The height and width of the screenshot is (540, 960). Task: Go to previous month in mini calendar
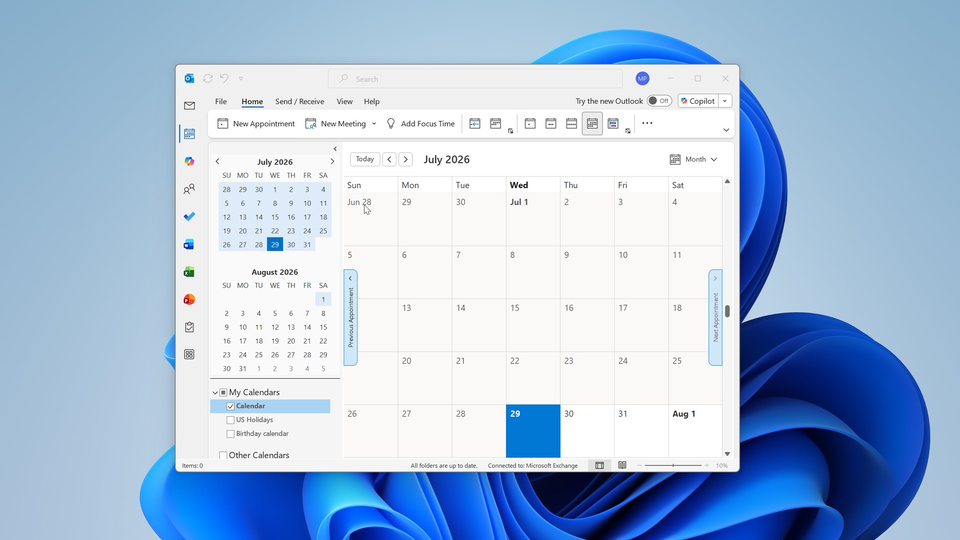click(x=217, y=162)
